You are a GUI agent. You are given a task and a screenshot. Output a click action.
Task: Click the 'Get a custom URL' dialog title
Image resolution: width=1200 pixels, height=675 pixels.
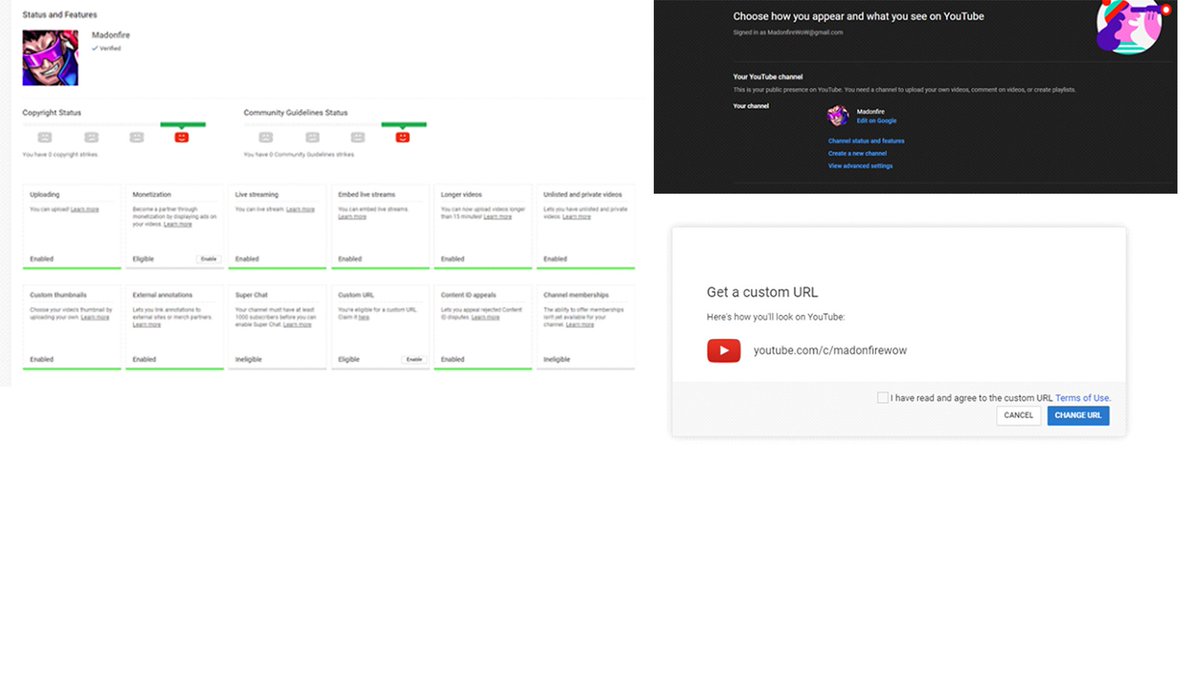pos(763,292)
